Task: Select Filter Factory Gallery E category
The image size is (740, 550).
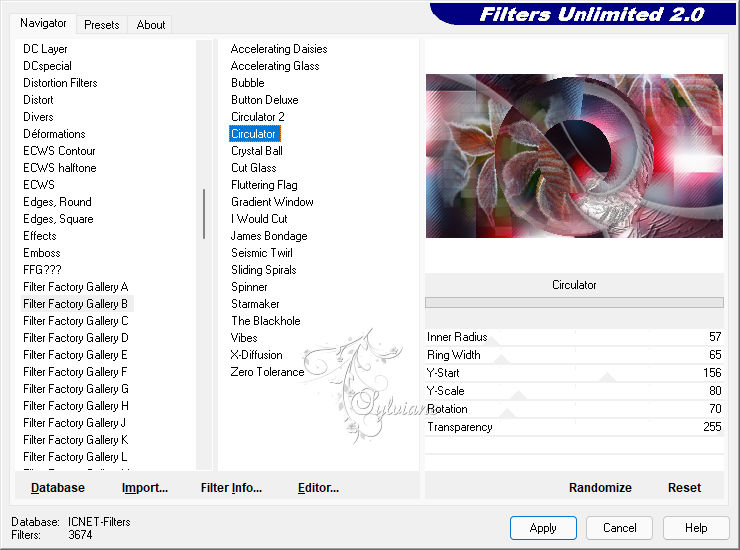Action: (x=75, y=355)
